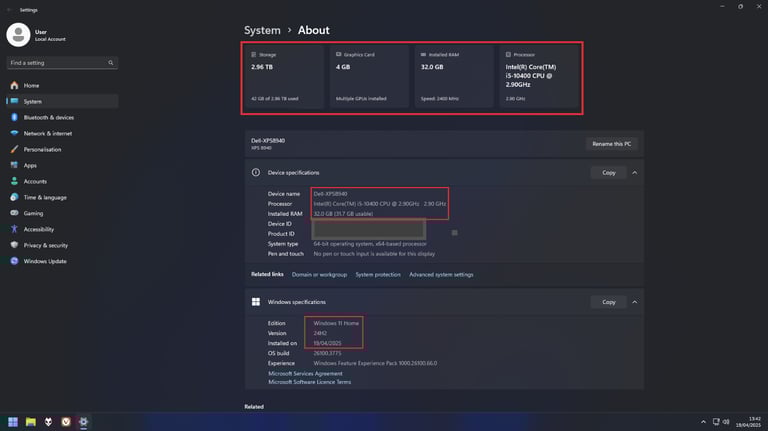
Task: Click the Find a setting search box
Action: point(62,63)
